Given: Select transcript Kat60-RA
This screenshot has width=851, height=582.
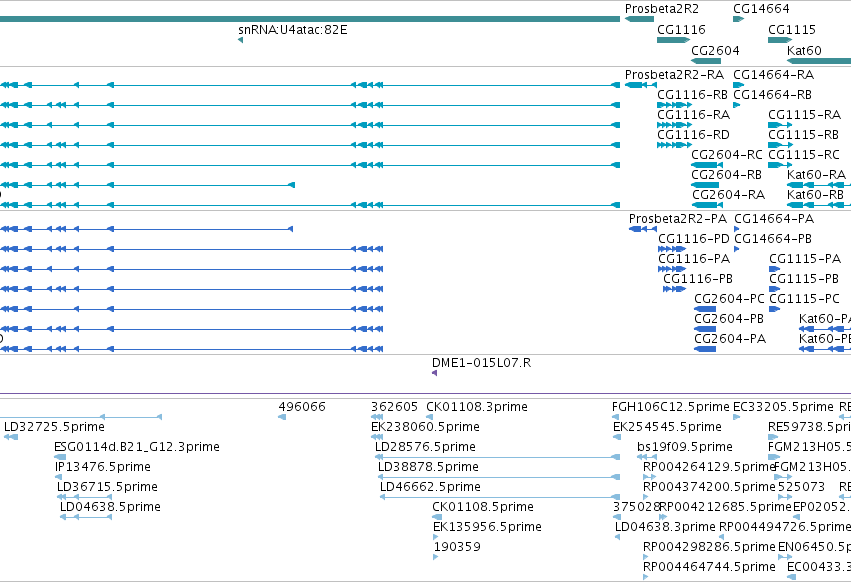Looking at the screenshot, I should point(819,185).
